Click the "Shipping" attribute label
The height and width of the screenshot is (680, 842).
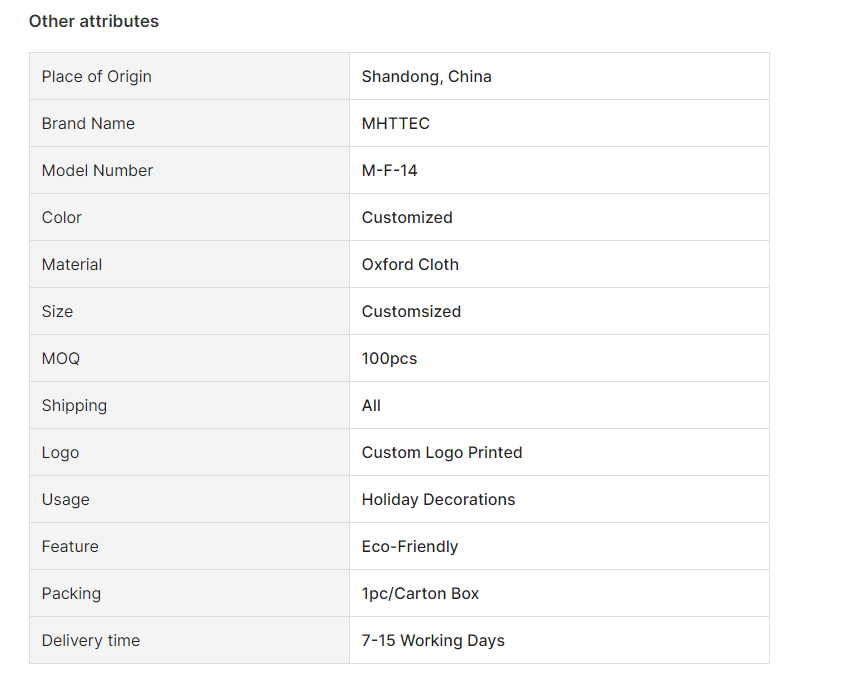74,406
